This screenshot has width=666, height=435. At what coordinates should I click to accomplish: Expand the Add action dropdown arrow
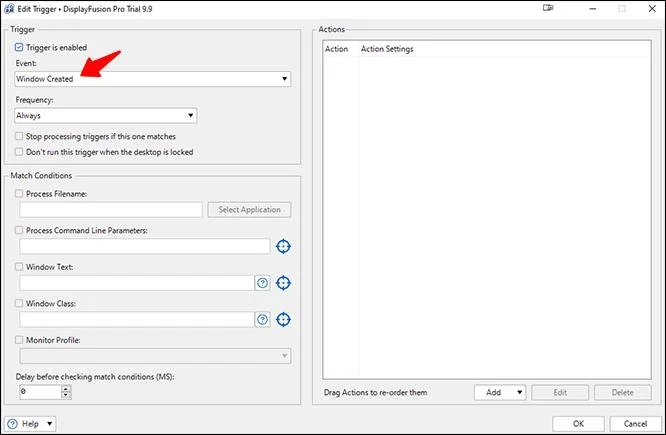(x=519, y=393)
